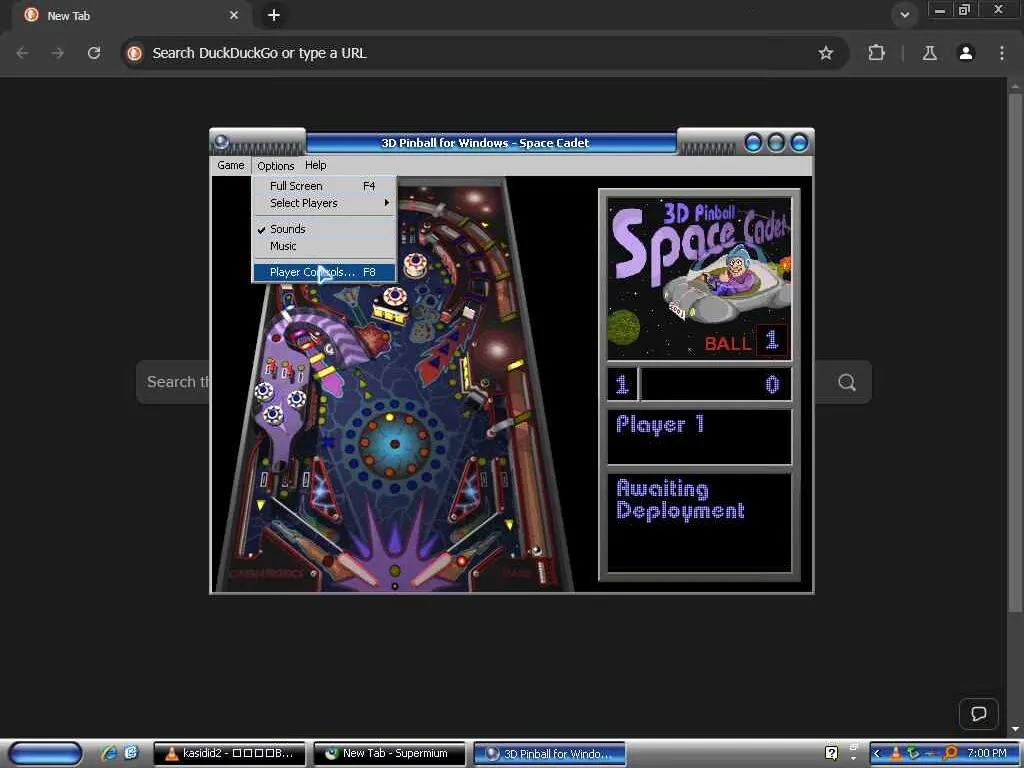The image size is (1024, 768).
Task: Open the Help menu in Pinball
Action: point(315,165)
